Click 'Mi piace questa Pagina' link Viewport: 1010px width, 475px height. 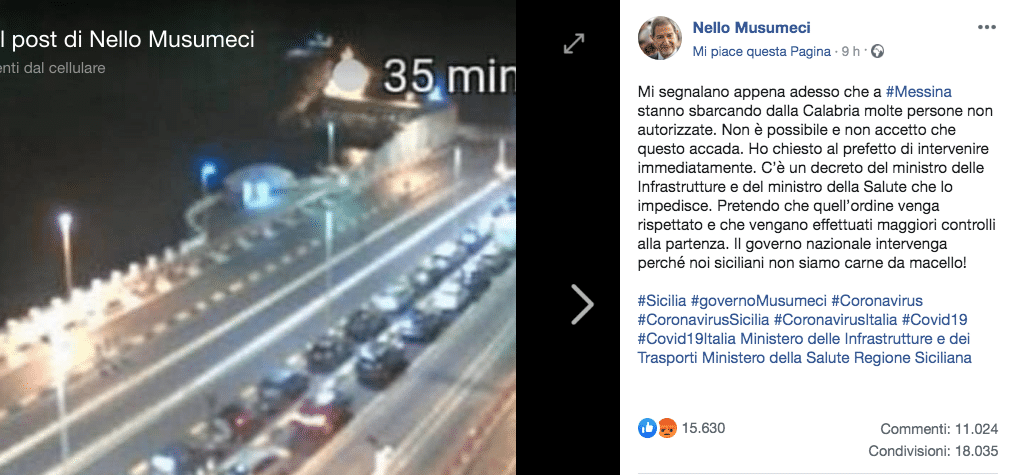(761, 52)
